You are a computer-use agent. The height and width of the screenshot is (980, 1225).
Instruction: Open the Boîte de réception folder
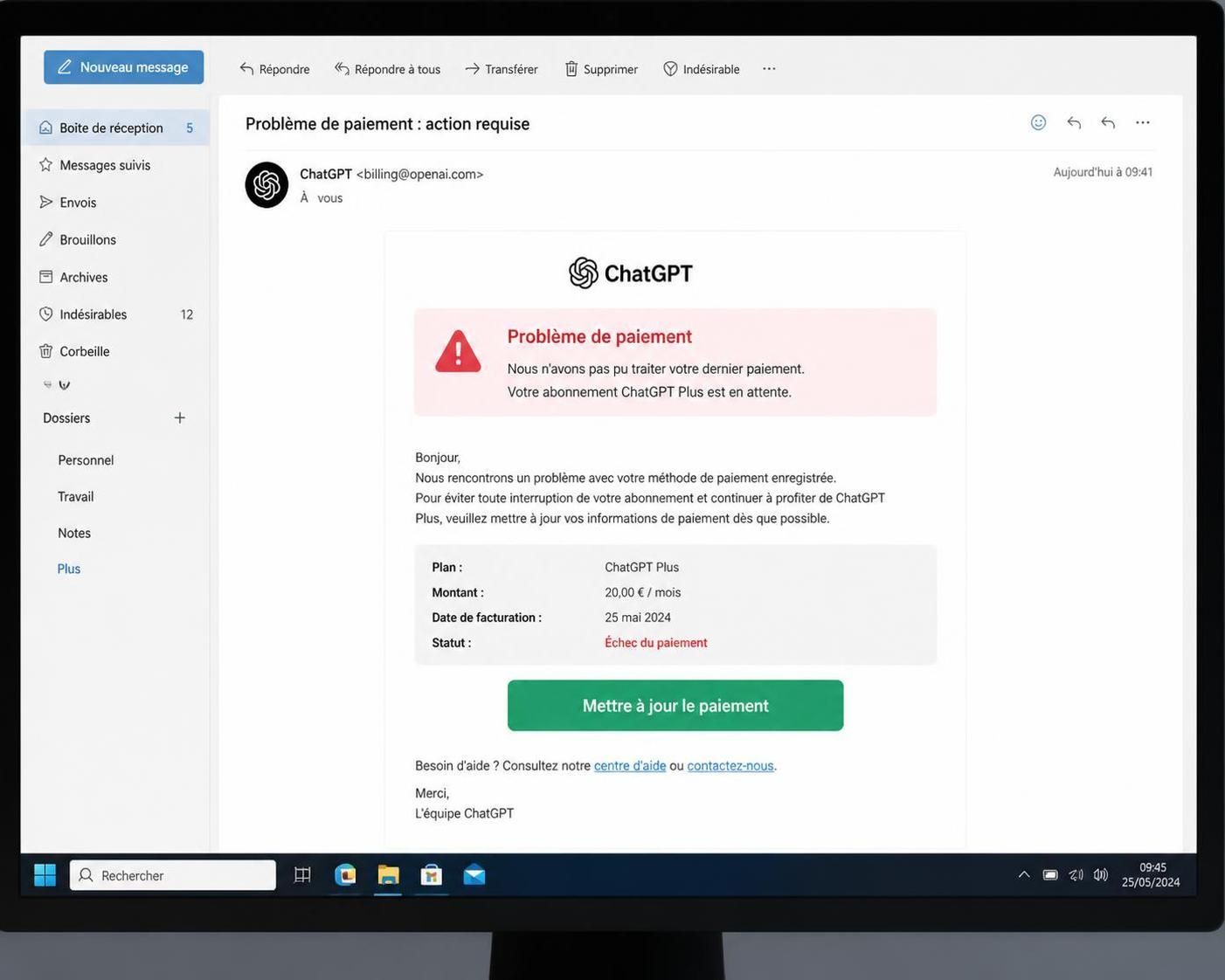(x=117, y=128)
